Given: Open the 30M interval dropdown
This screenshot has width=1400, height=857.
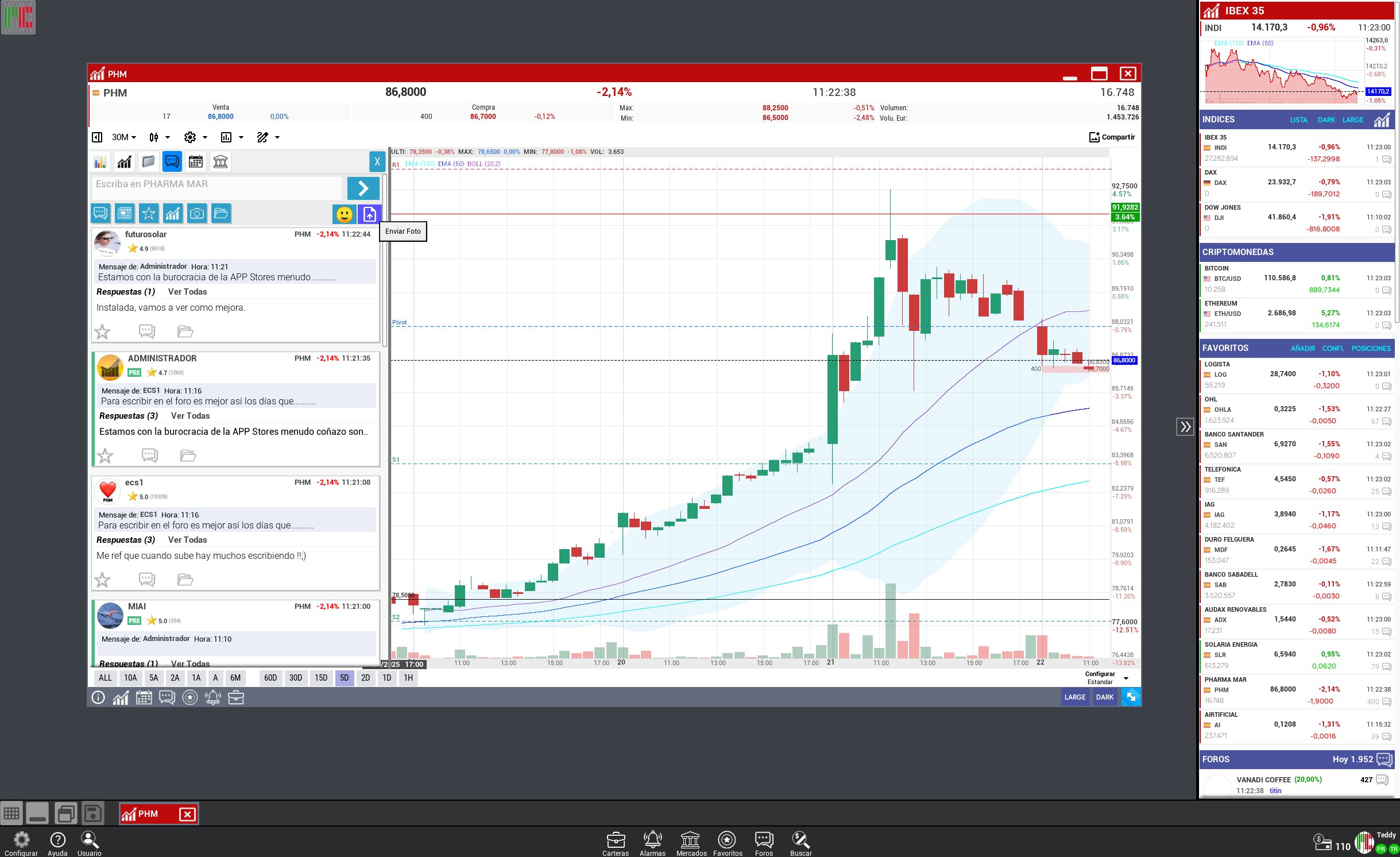Looking at the screenshot, I should [x=123, y=137].
